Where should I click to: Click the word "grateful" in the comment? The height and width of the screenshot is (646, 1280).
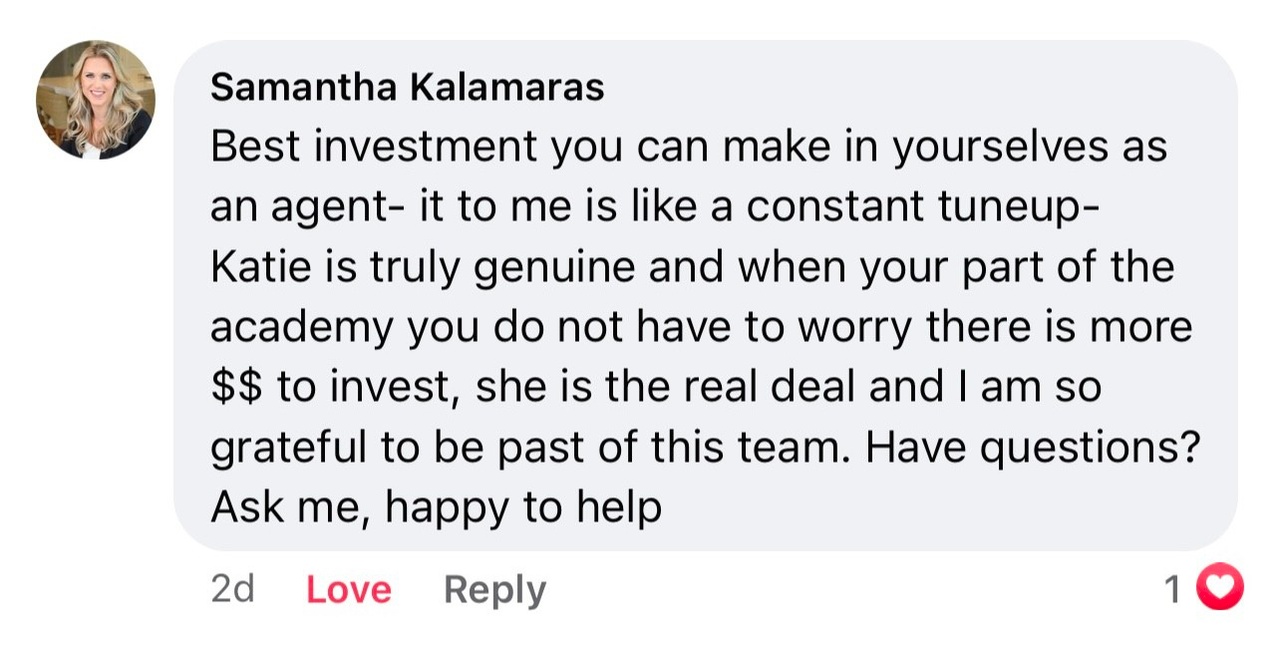click(x=288, y=447)
